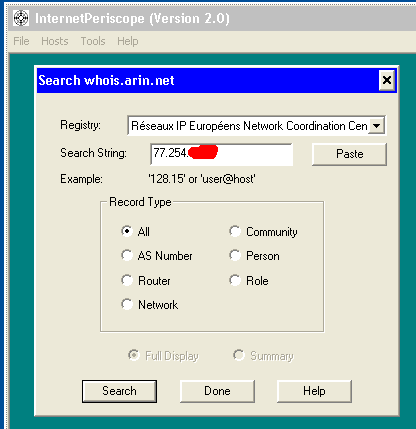416x429 pixels.
Task: Open the Tools menu
Action: click(93, 41)
